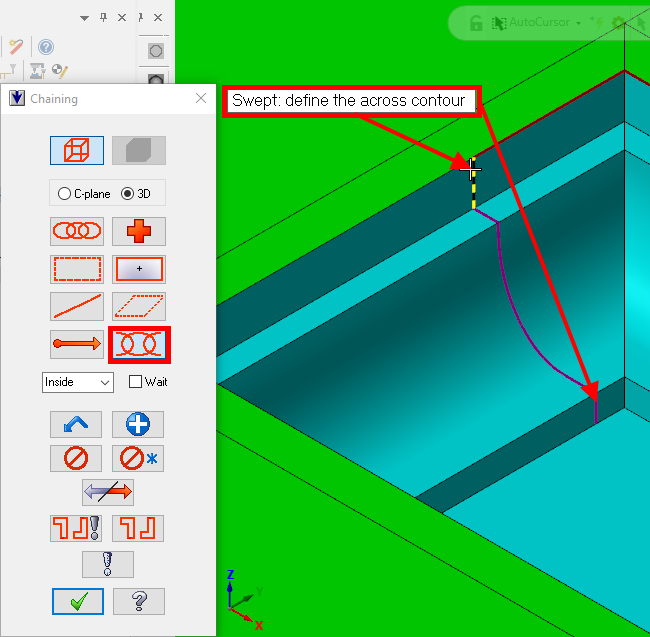Click the circle icon in side toolbar

pyautogui.click(x=156, y=51)
